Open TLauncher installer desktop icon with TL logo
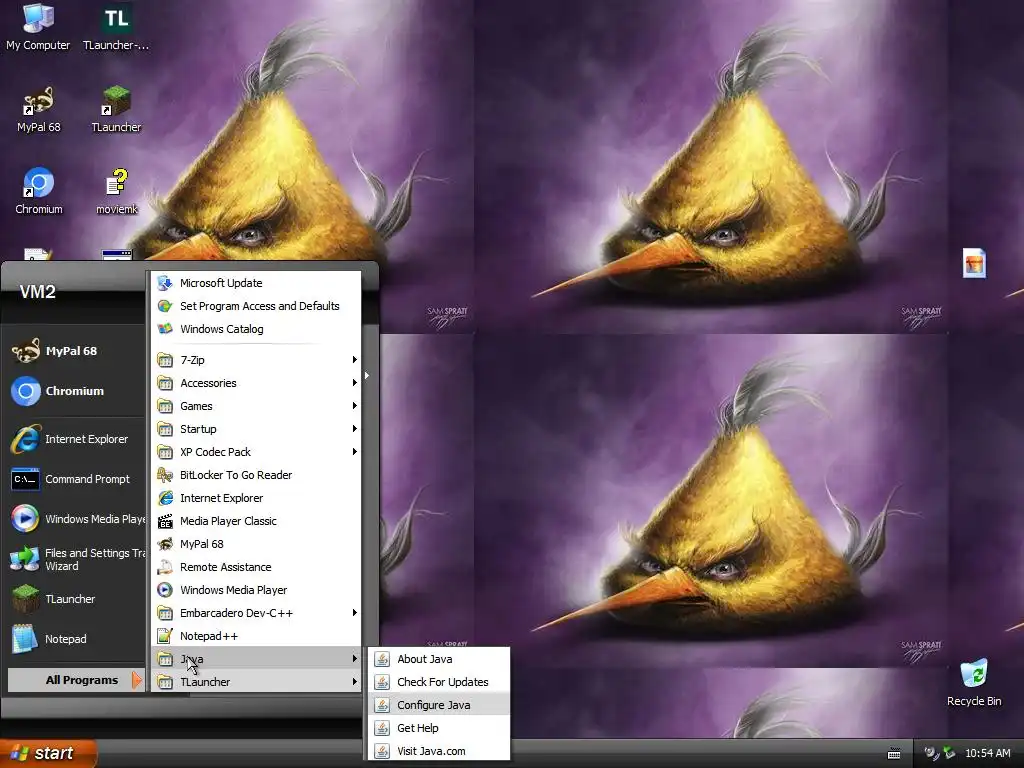This screenshot has width=1024, height=768. click(116, 27)
